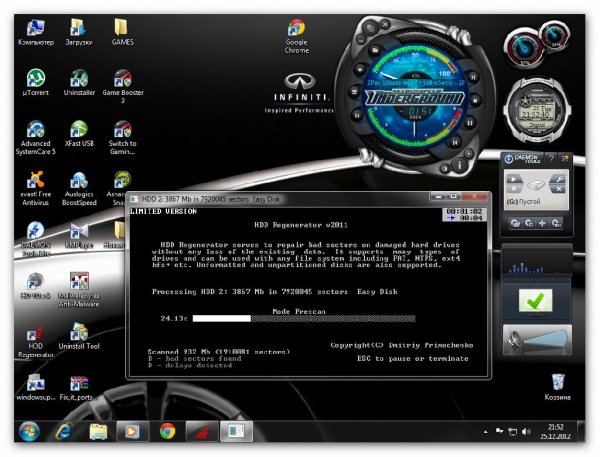This screenshot has height=457, width=600.
Task: Adjust the volume slider gadget
Action: point(537,339)
